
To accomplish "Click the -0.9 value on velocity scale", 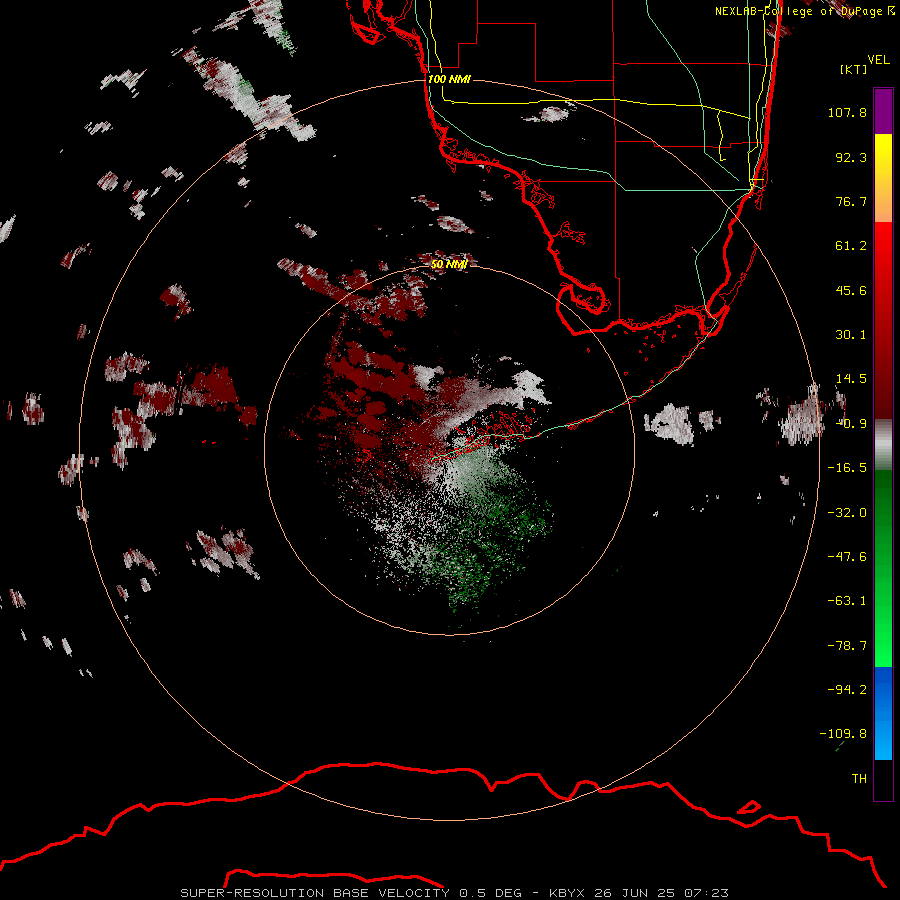I will [x=851, y=424].
